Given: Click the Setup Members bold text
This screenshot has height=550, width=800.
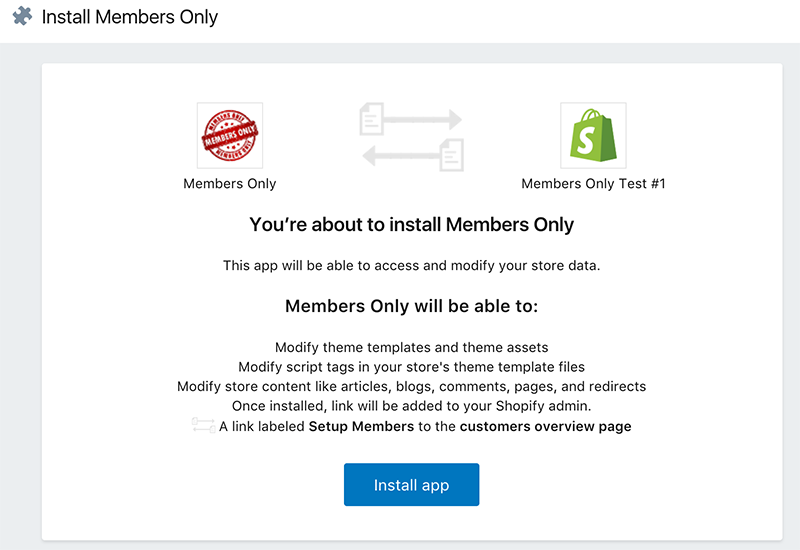Looking at the screenshot, I should click(361, 427).
